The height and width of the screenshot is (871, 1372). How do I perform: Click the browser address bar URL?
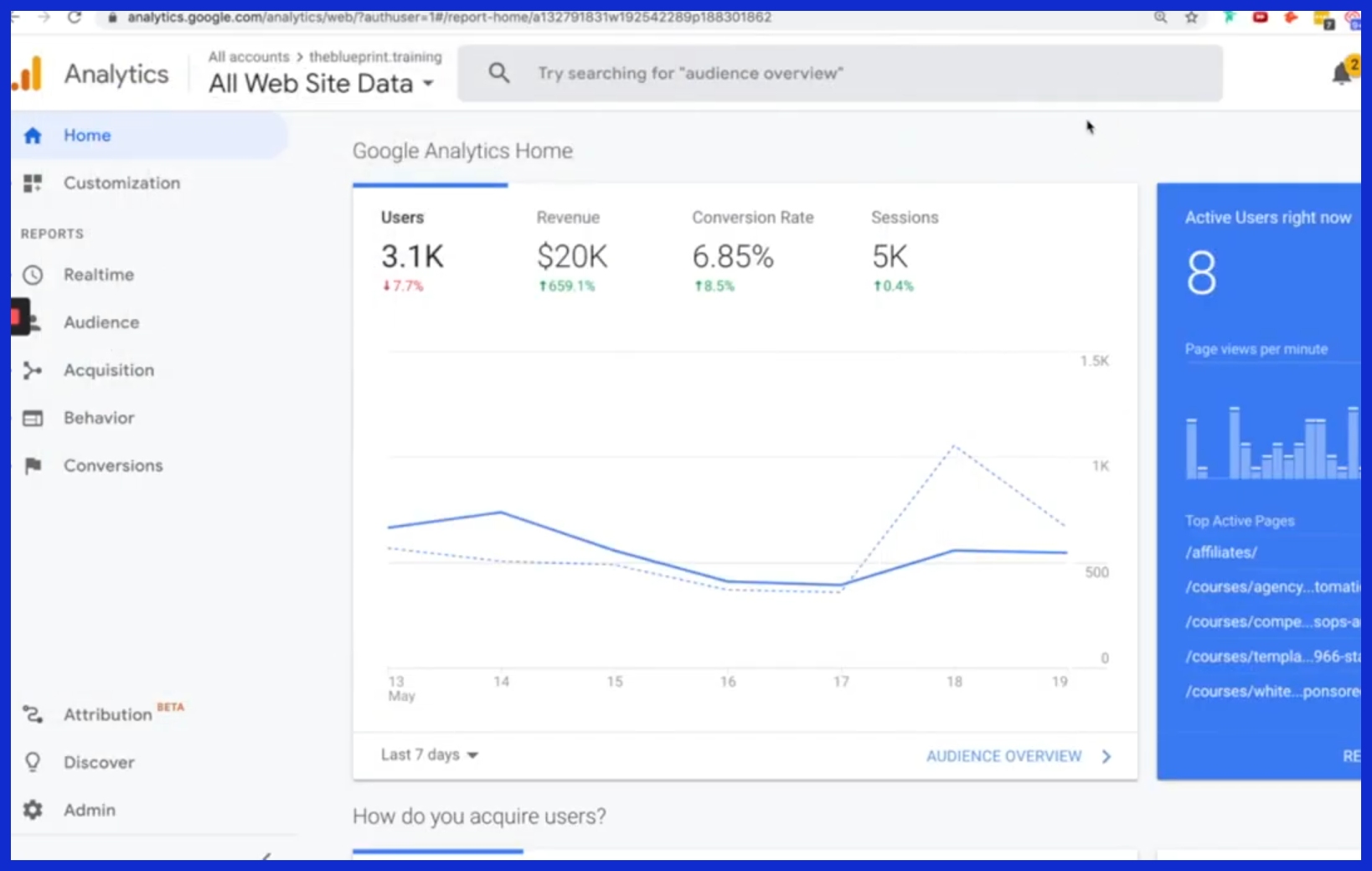pos(449,17)
